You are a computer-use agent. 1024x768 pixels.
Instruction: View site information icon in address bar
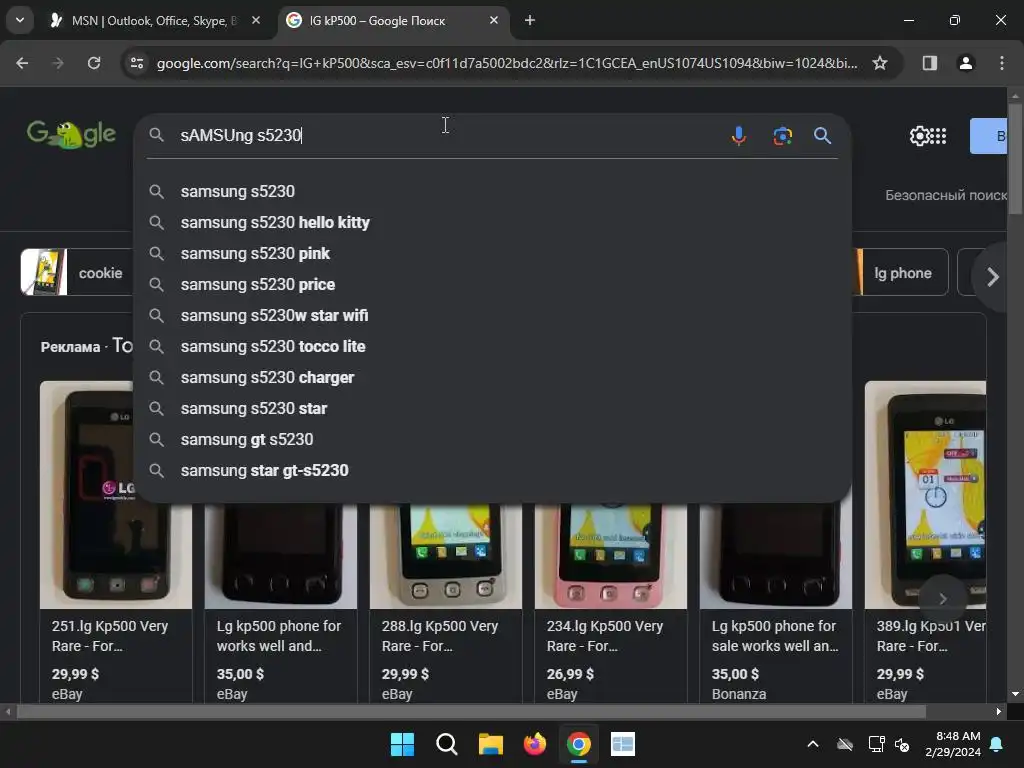click(x=137, y=63)
